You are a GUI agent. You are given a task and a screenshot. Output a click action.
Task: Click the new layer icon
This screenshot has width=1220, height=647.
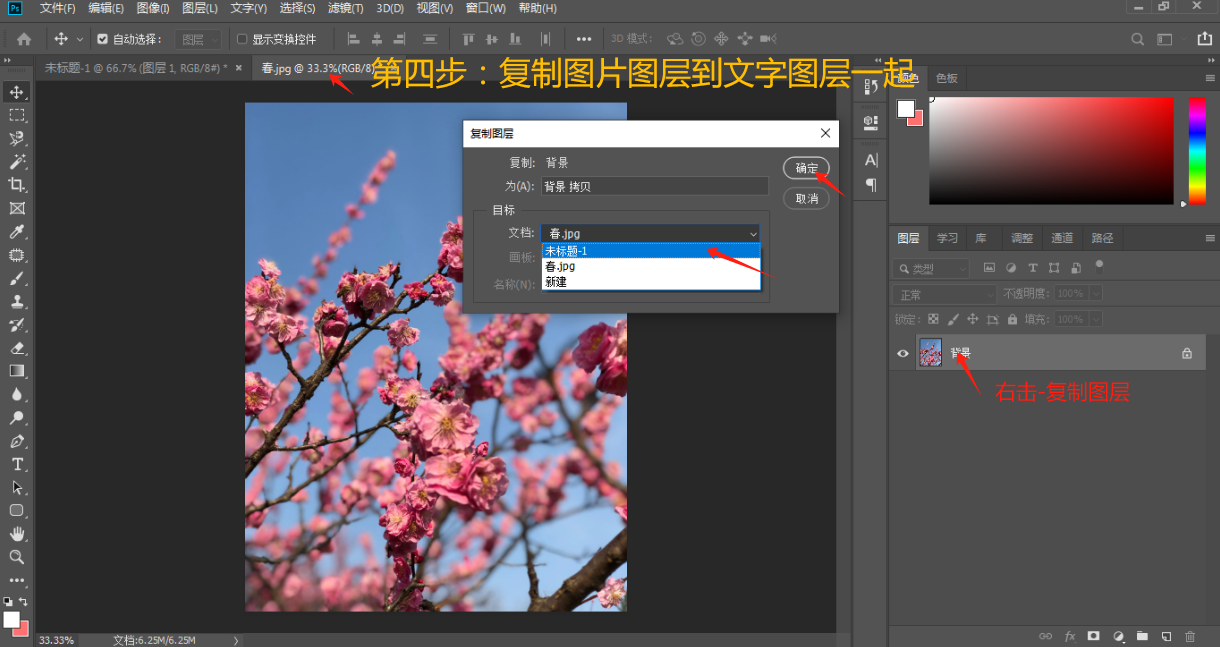tap(1166, 636)
